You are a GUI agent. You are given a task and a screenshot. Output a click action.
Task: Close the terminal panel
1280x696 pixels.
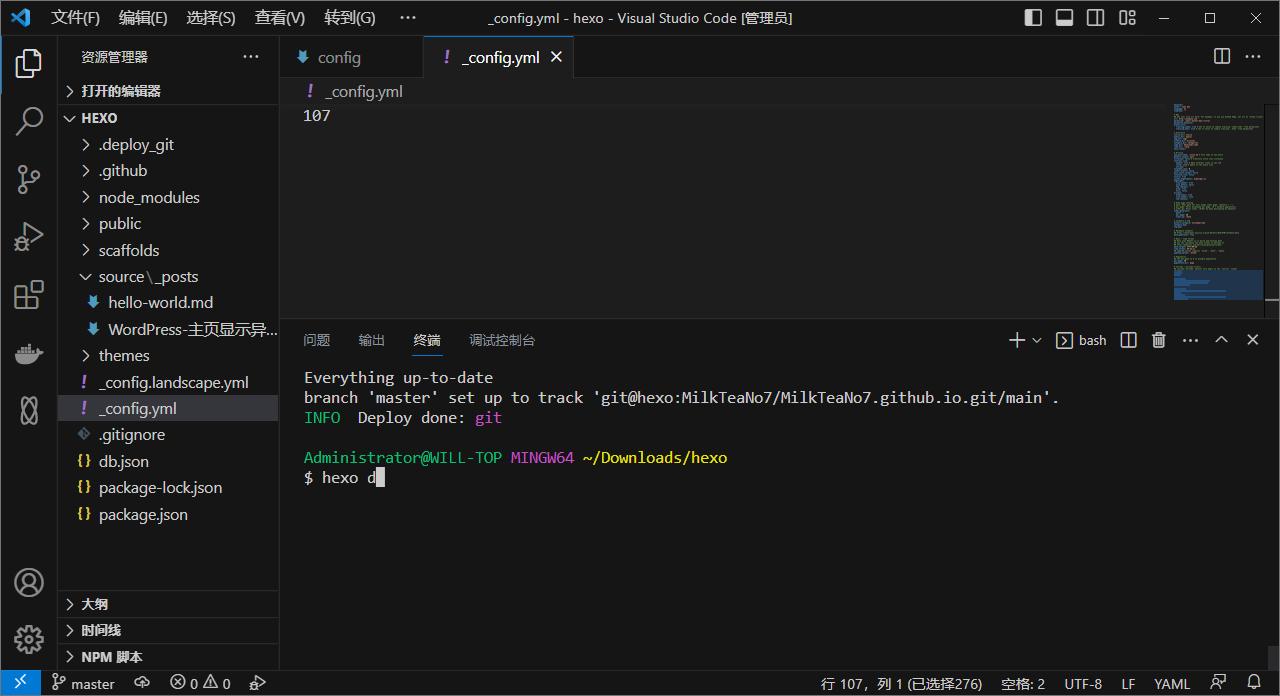(x=1252, y=340)
